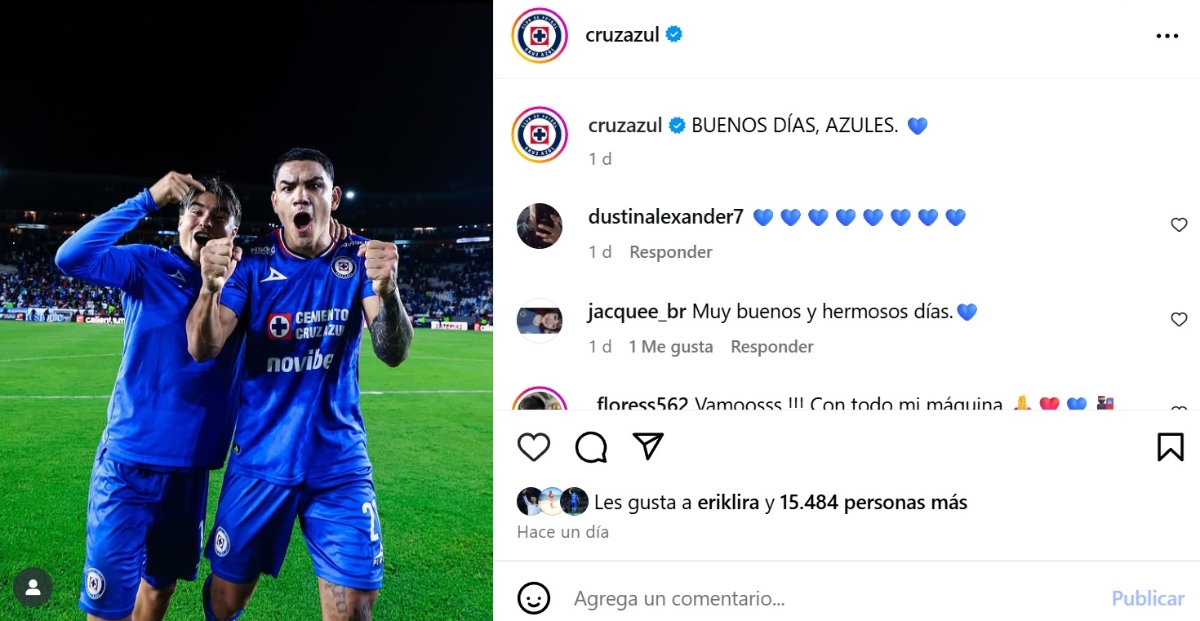View likes on jacquee_br's comment

671,347
